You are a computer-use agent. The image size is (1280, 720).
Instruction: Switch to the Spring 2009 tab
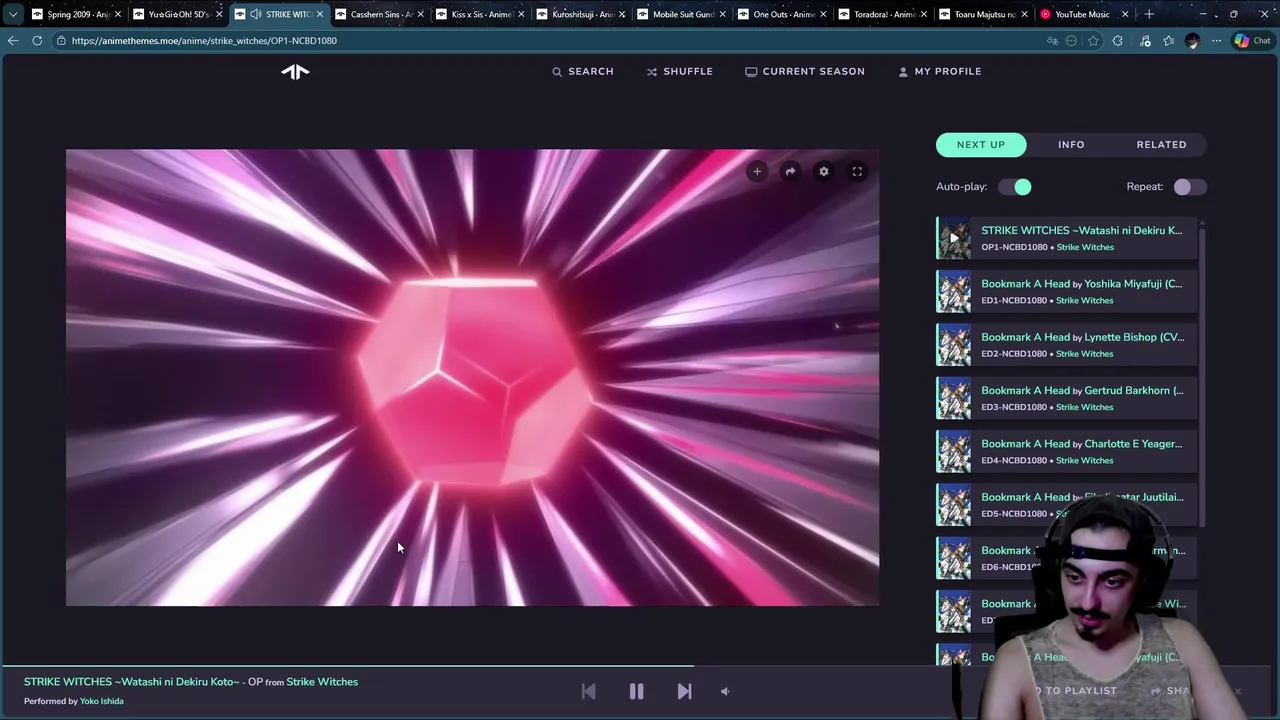click(x=76, y=14)
